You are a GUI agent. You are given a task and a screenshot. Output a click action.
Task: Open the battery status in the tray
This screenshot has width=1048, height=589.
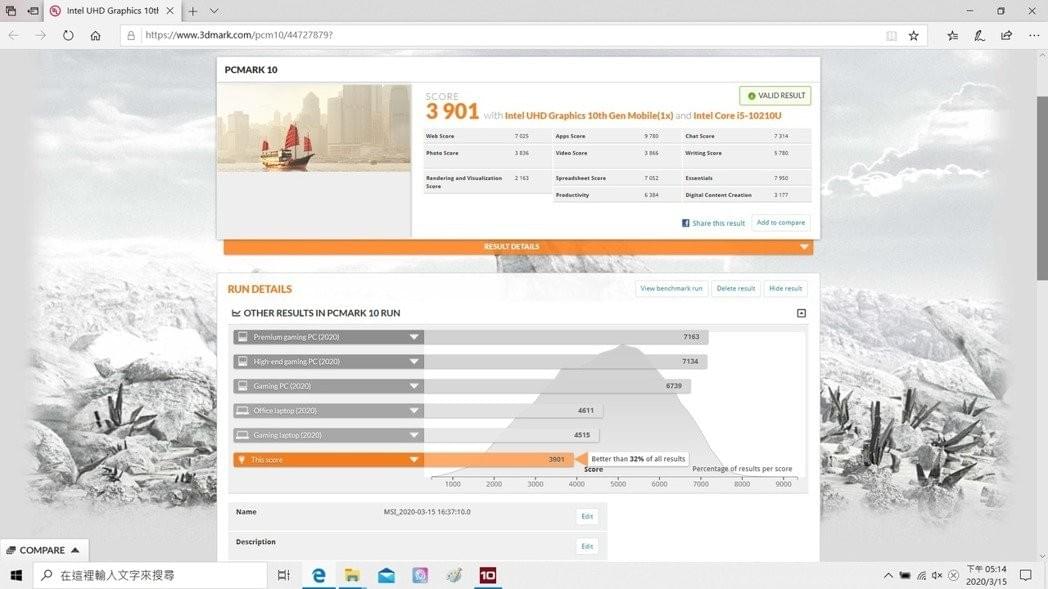[905, 576]
